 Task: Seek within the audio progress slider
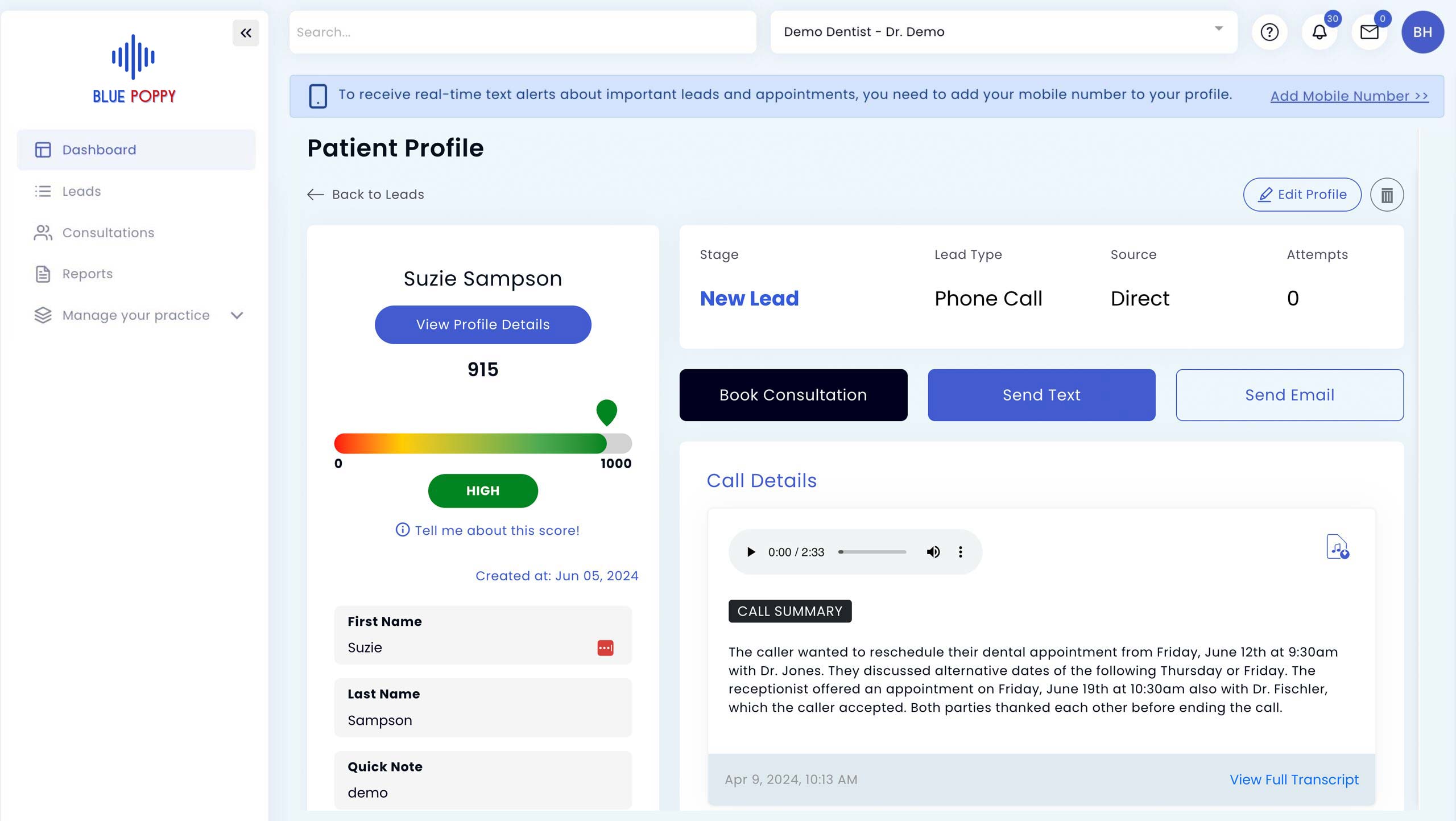pyautogui.click(x=872, y=552)
